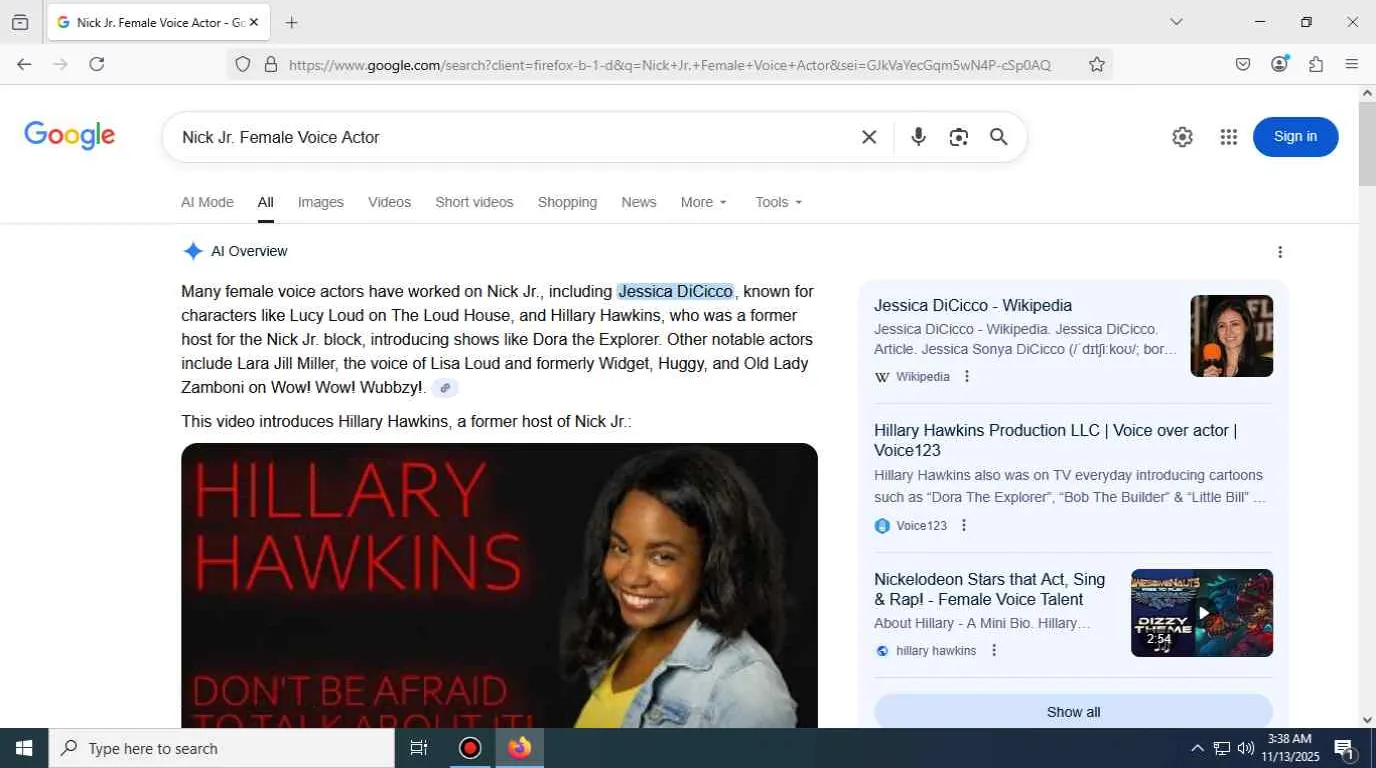The height and width of the screenshot is (768, 1376).
Task: Submit search with magnifier icon
Action: tap(998, 137)
